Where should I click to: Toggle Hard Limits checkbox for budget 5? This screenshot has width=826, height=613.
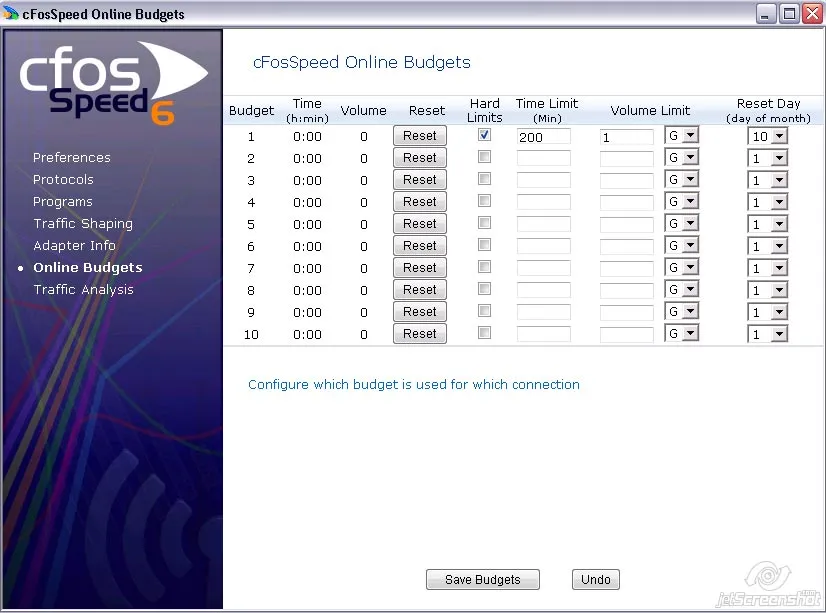coord(484,223)
